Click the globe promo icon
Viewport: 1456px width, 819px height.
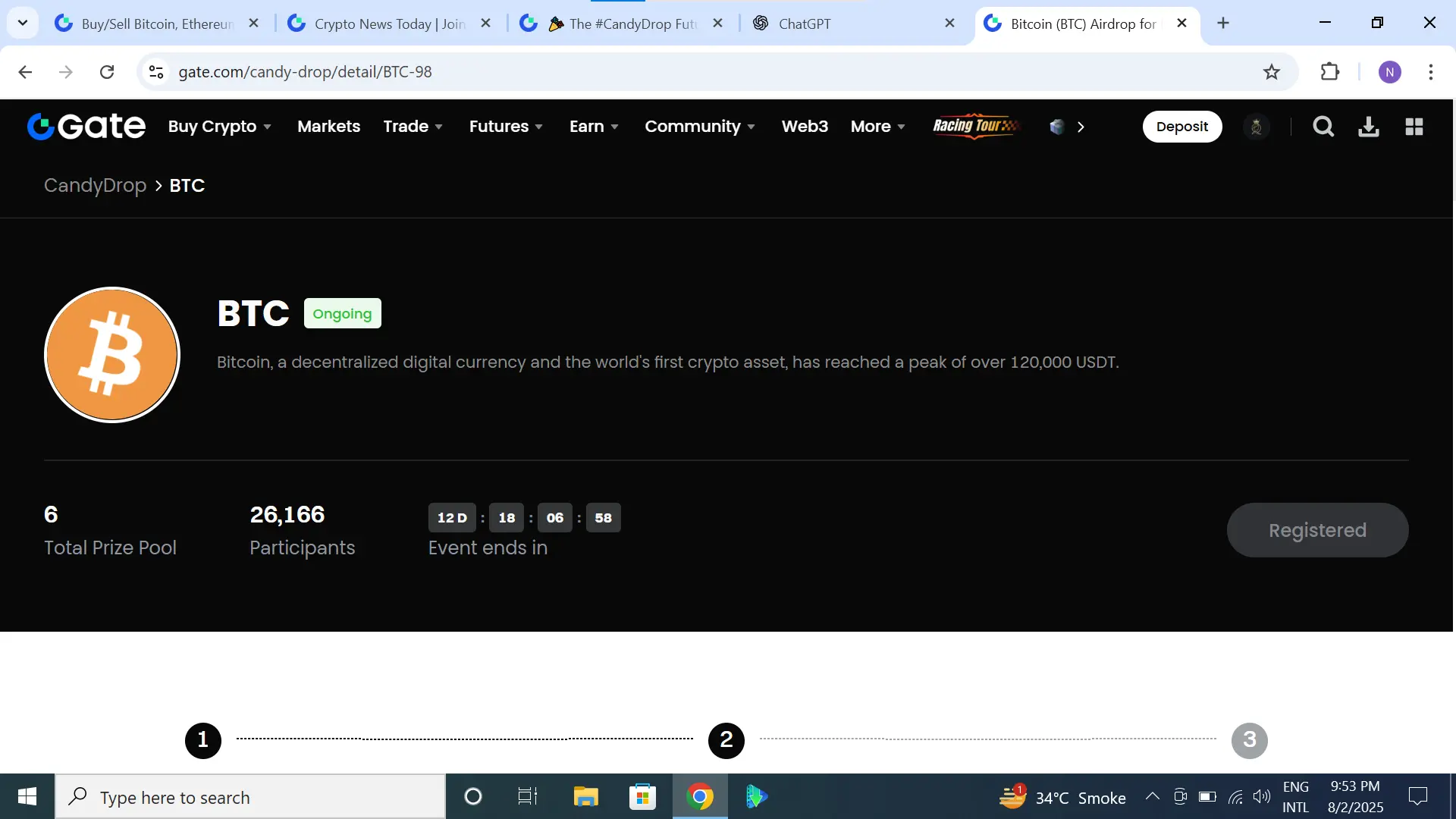coord(1057,127)
